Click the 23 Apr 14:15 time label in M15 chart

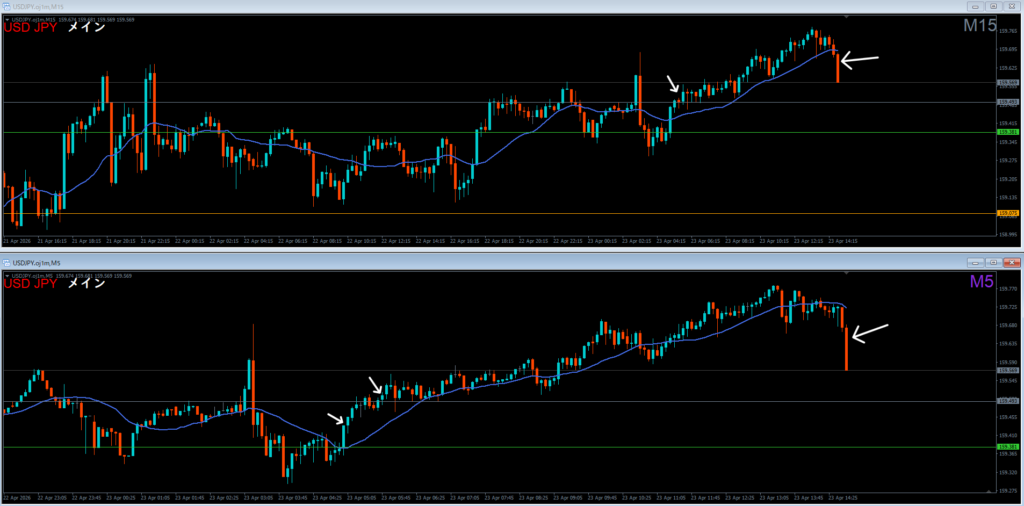click(x=842, y=241)
